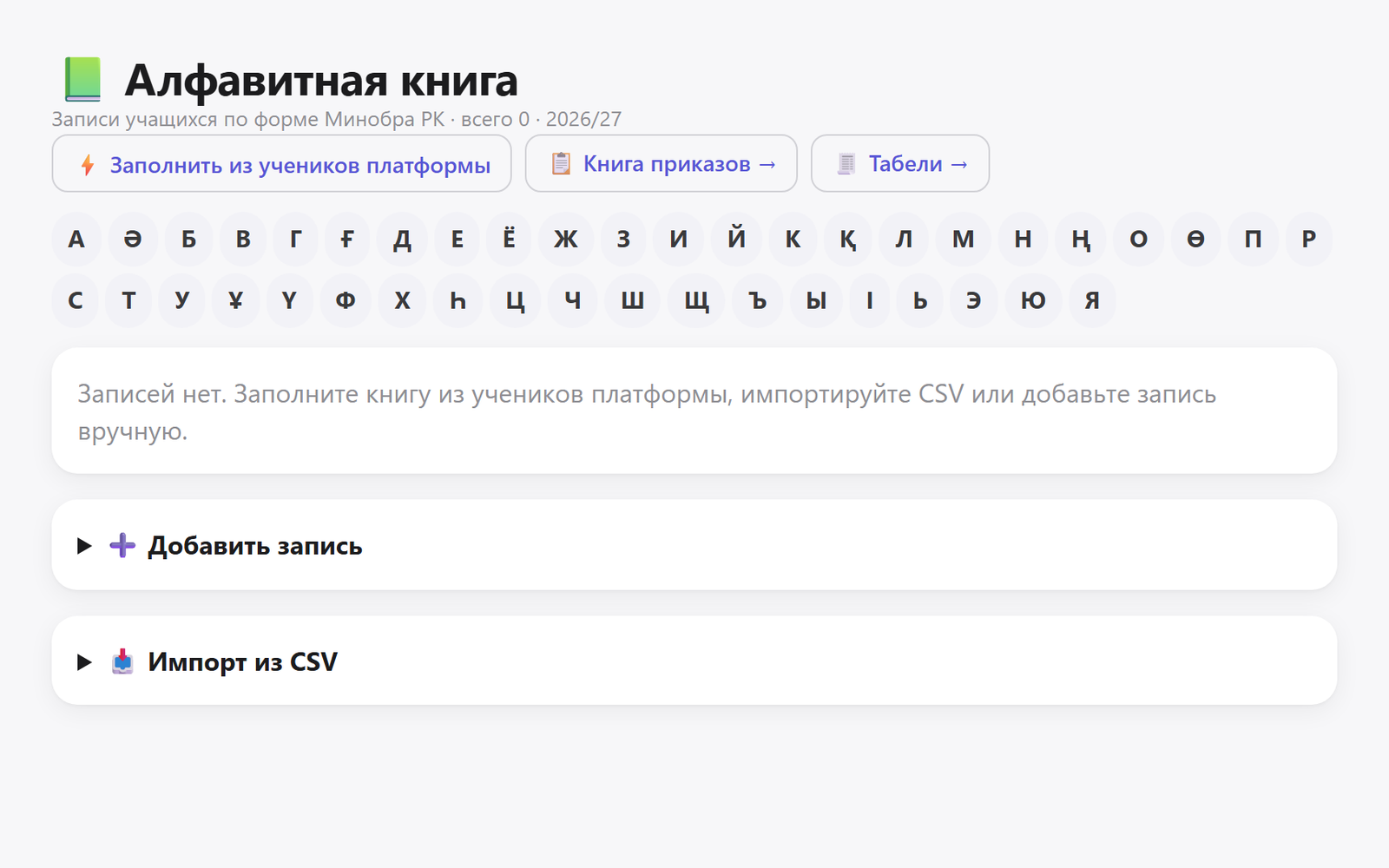Image resolution: width=1389 pixels, height=868 pixels.
Task: Filter by letter А
Action: 76,239
